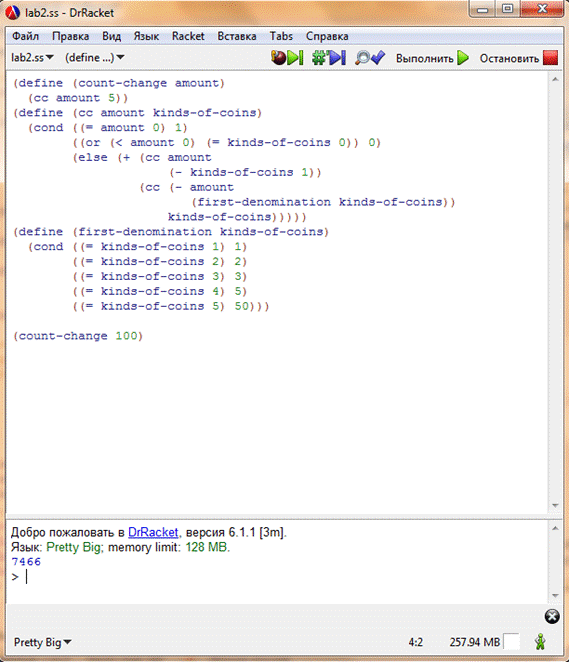Viewport: 569px width, 662px height.
Task: Expand the (define ...) definitions dropdown
Action: coord(94,57)
